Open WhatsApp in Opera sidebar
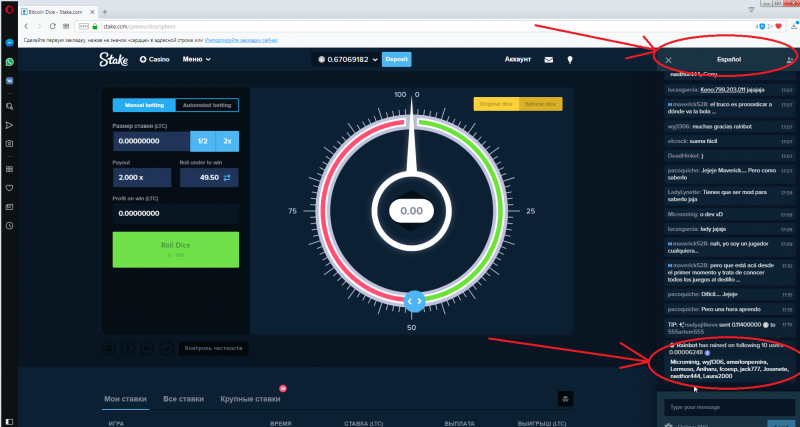The width and height of the screenshot is (800, 427). [x=9, y=62]
